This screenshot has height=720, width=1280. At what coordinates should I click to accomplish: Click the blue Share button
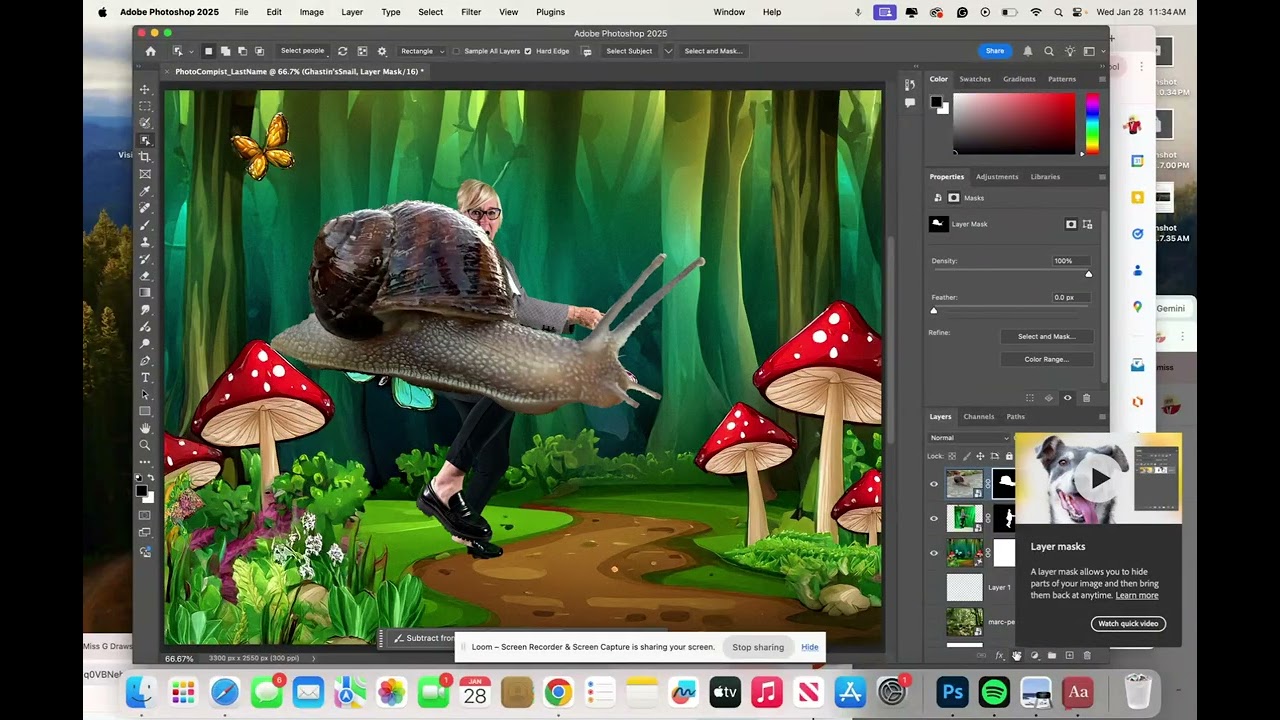pos(995,51)
